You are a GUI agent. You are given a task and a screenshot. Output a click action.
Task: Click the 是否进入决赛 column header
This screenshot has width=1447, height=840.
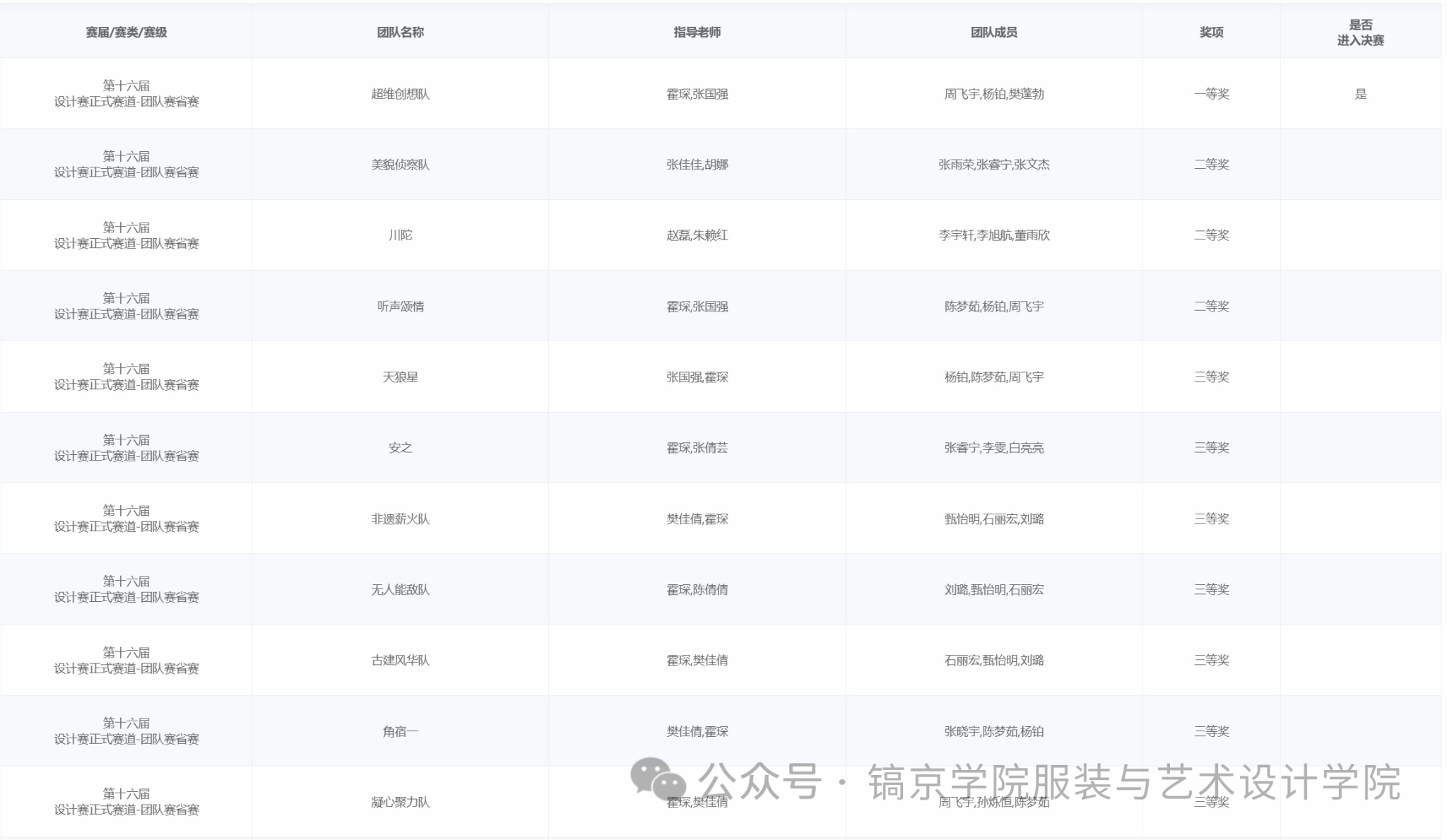[1360, 32]
